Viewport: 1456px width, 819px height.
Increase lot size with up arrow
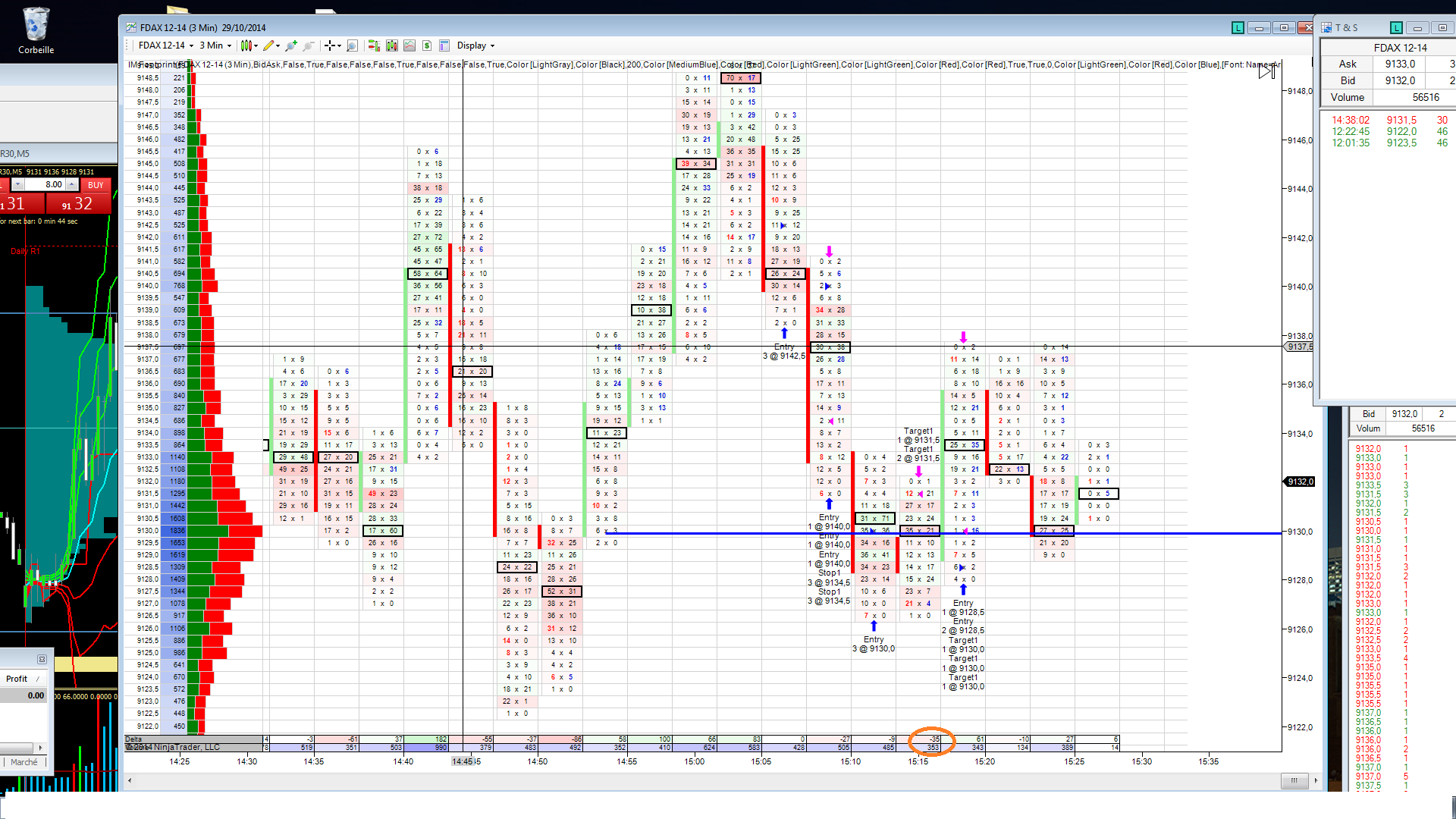point(71,183)
